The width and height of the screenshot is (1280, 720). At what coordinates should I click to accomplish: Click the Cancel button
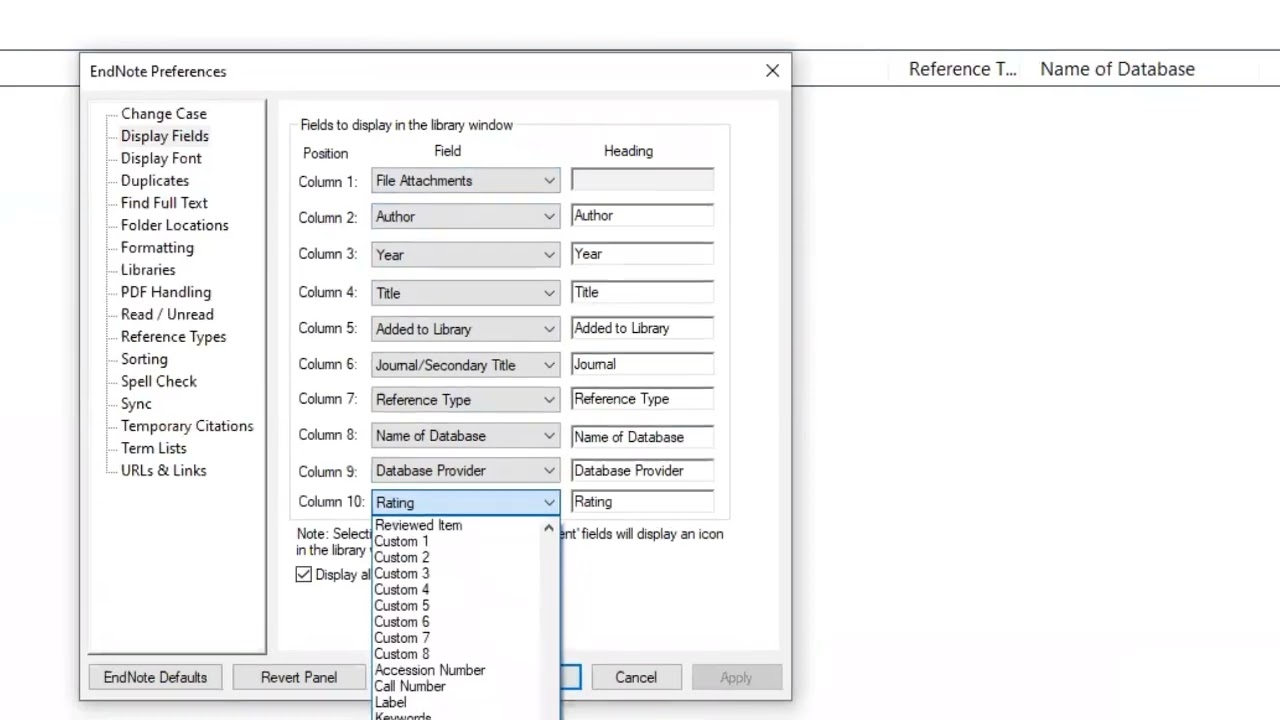pos(636,677)
